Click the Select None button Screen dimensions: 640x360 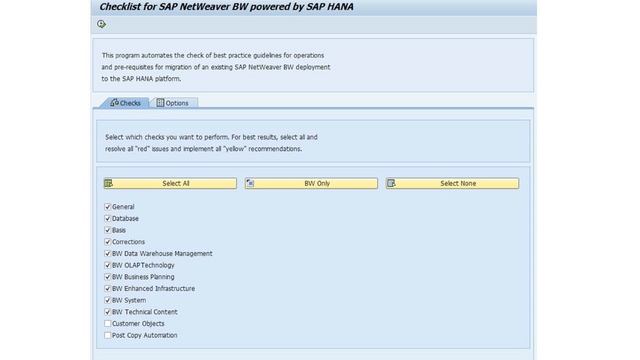(453, 183)
